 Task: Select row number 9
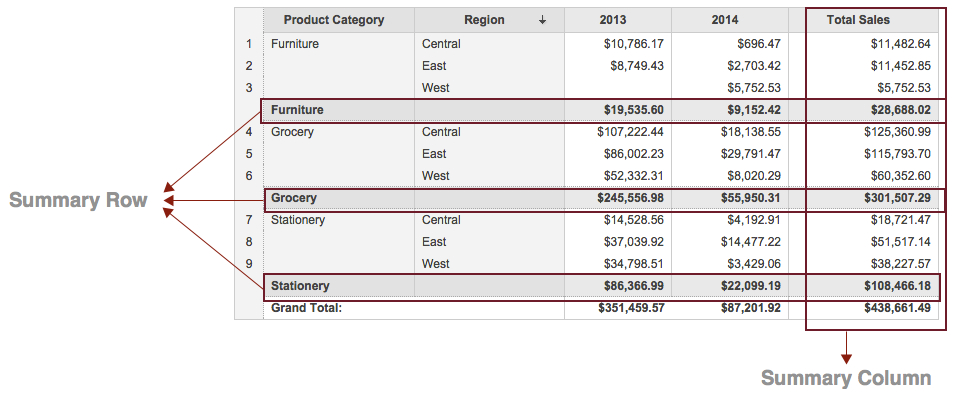click(249, 264)
